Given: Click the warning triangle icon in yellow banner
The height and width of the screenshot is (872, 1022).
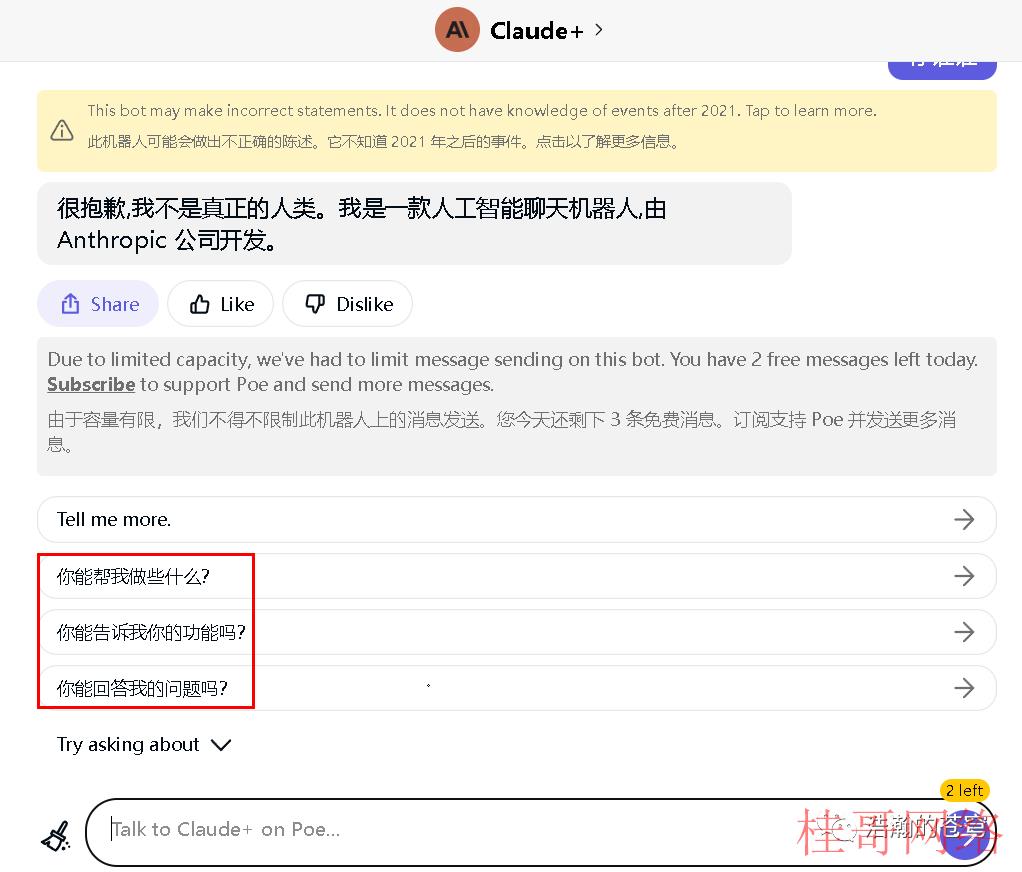Looking at the screenshot, I should [x=62, y=130].
